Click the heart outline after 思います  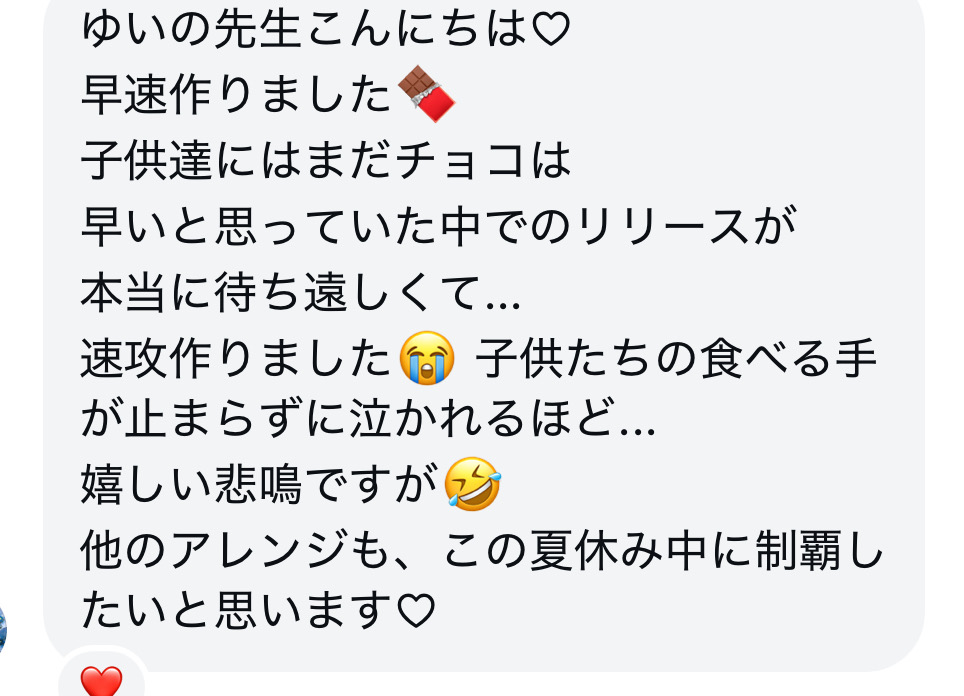[x=416, y=611]
